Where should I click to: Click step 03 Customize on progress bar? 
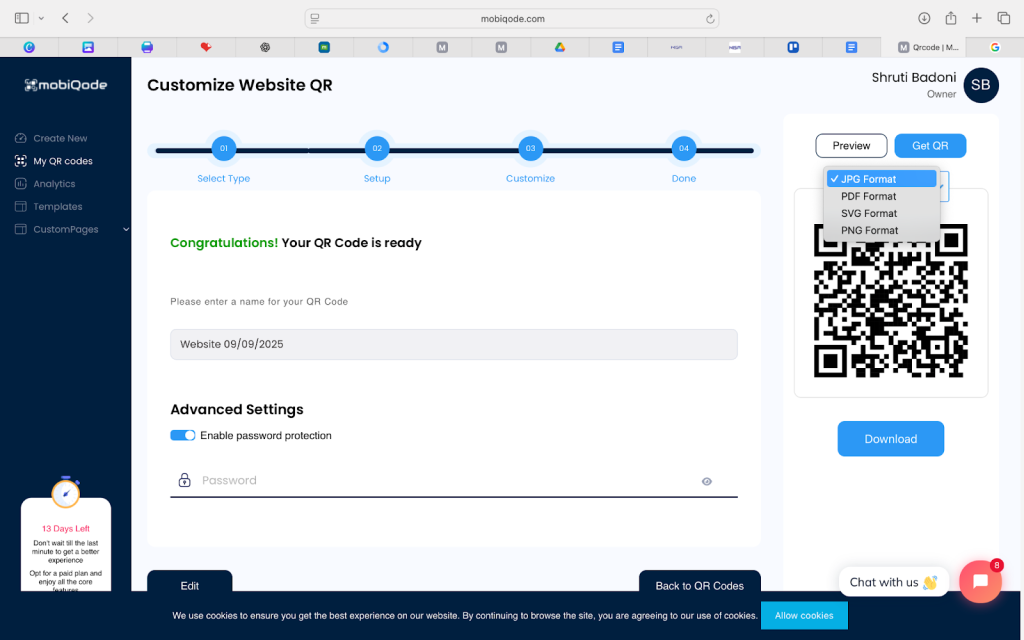click(x=530, y=149)
